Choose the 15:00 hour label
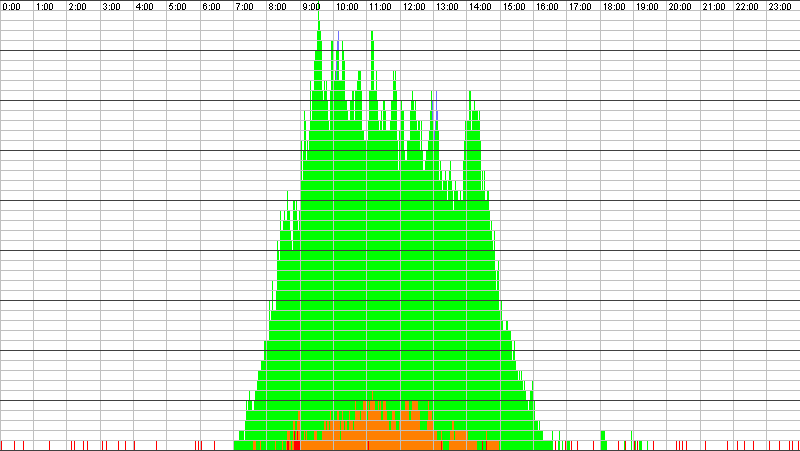The width and height of the screenshot is (800, 451). [x=514, y=7]
